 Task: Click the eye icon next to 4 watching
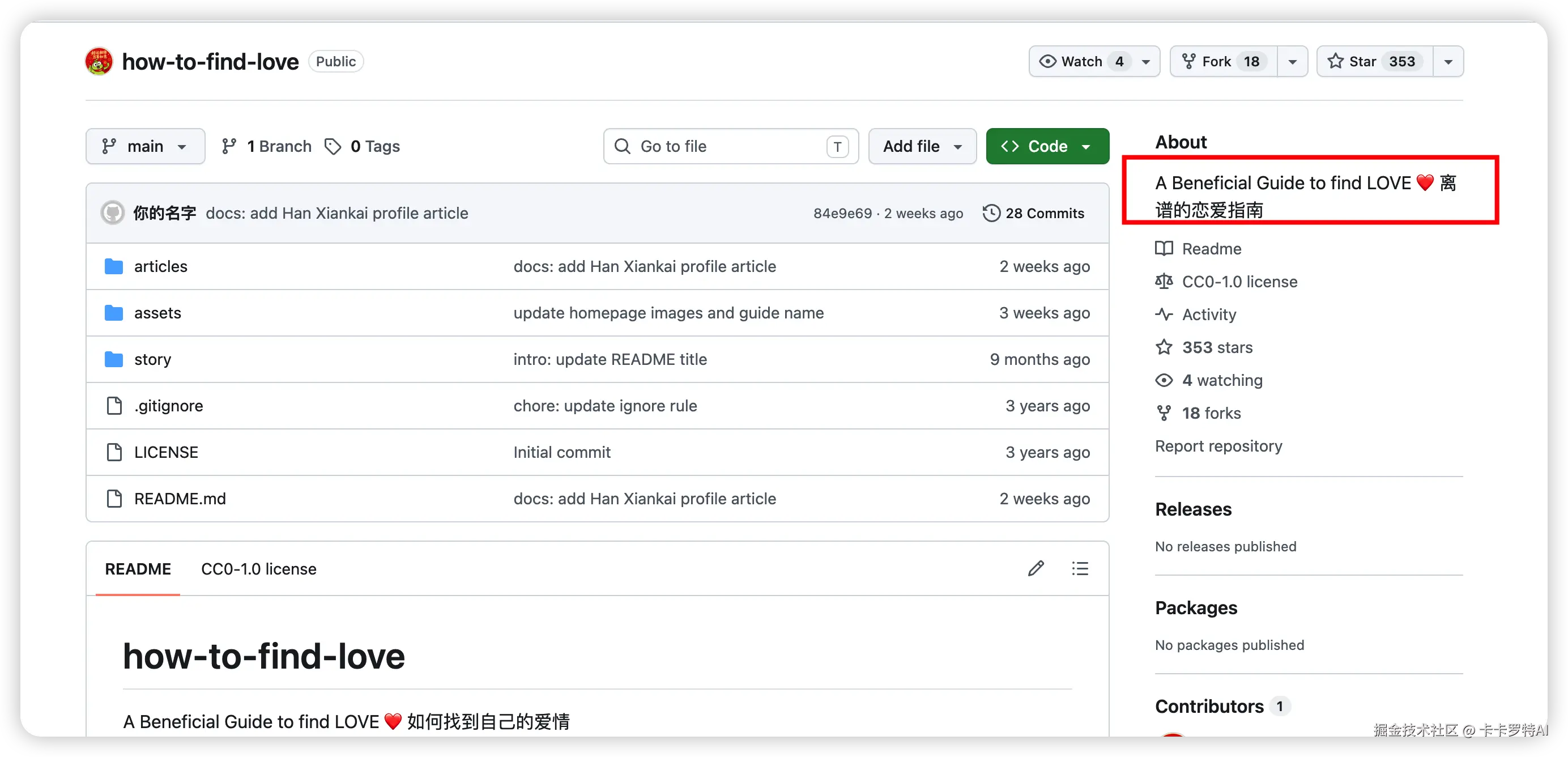pyautogui.click(x=1164, y=380)
